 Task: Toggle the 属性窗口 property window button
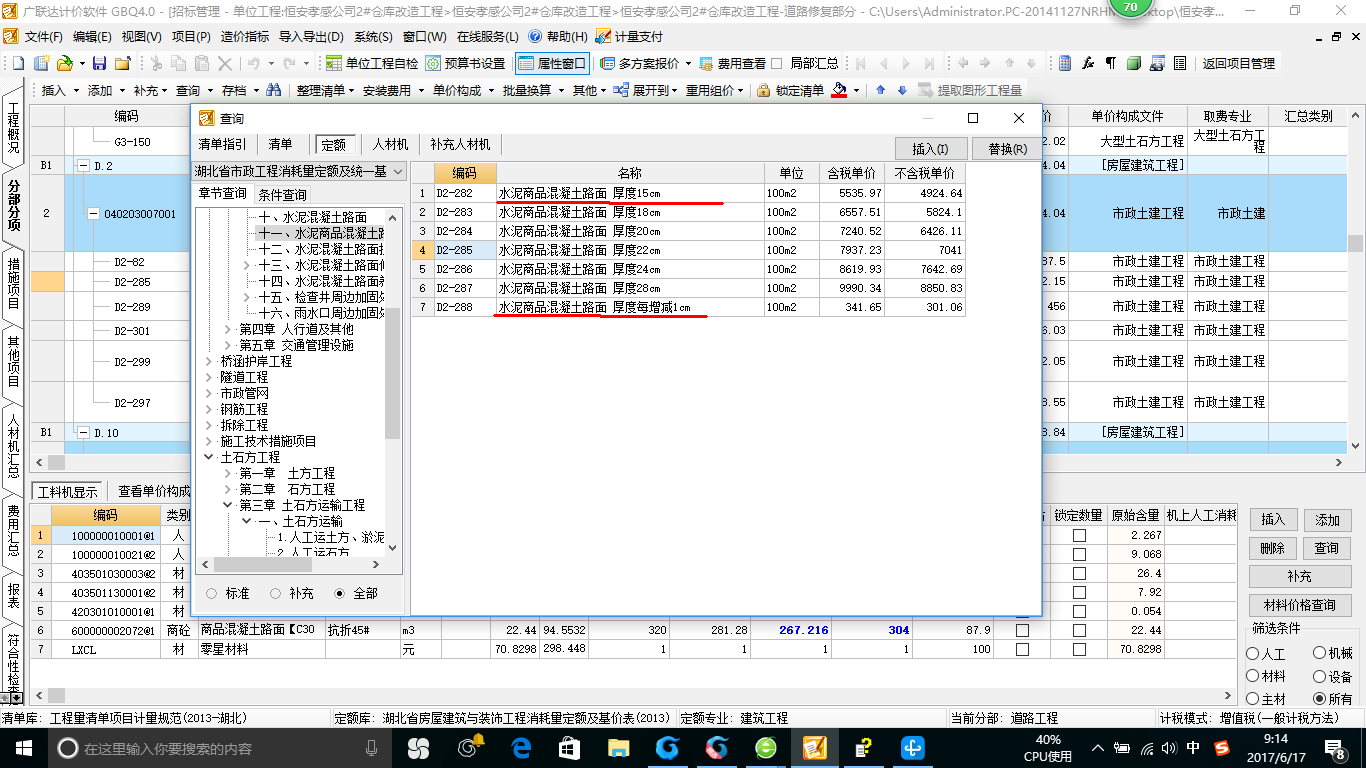point(551,63)
